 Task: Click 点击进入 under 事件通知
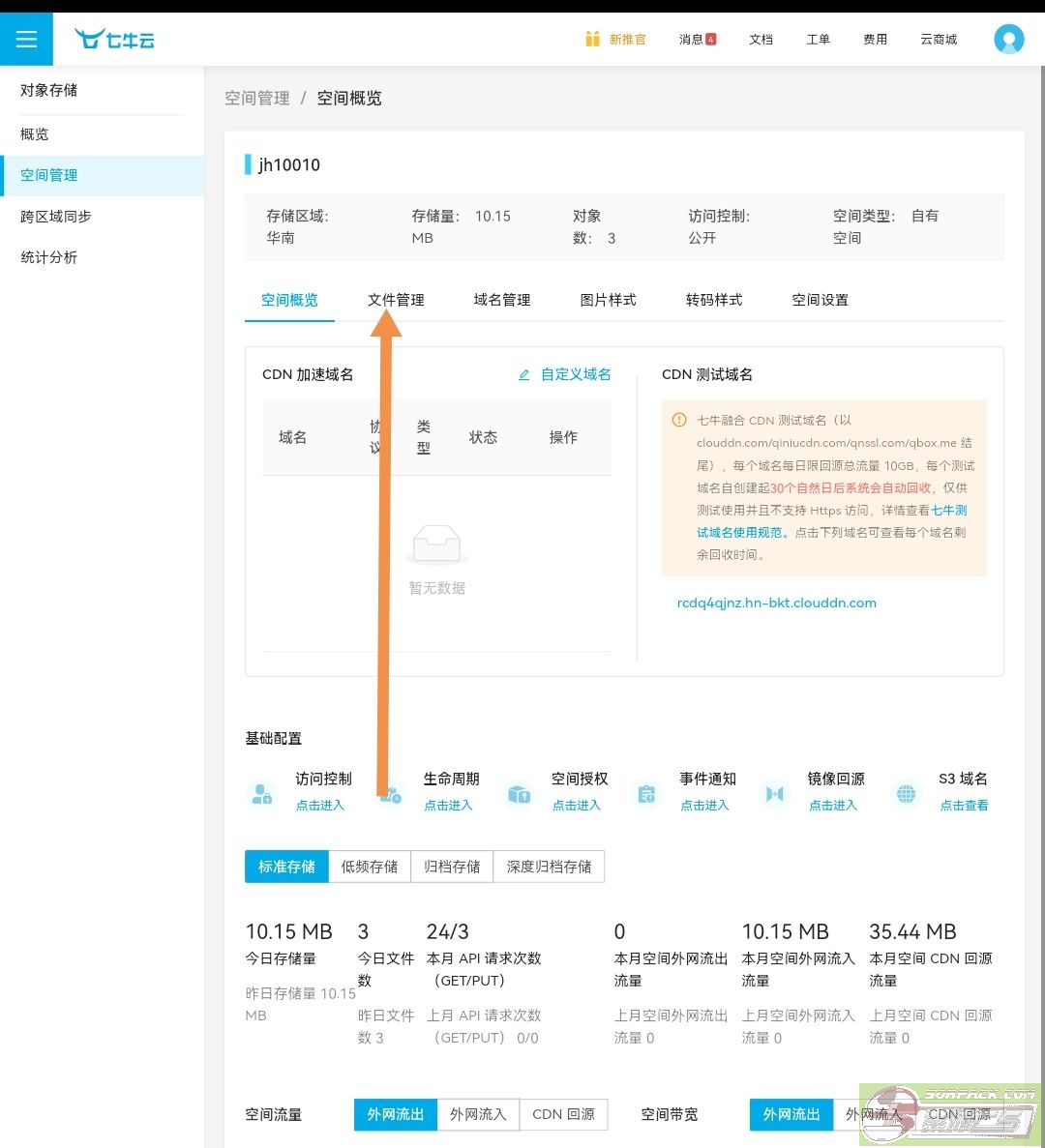[704, 806]
